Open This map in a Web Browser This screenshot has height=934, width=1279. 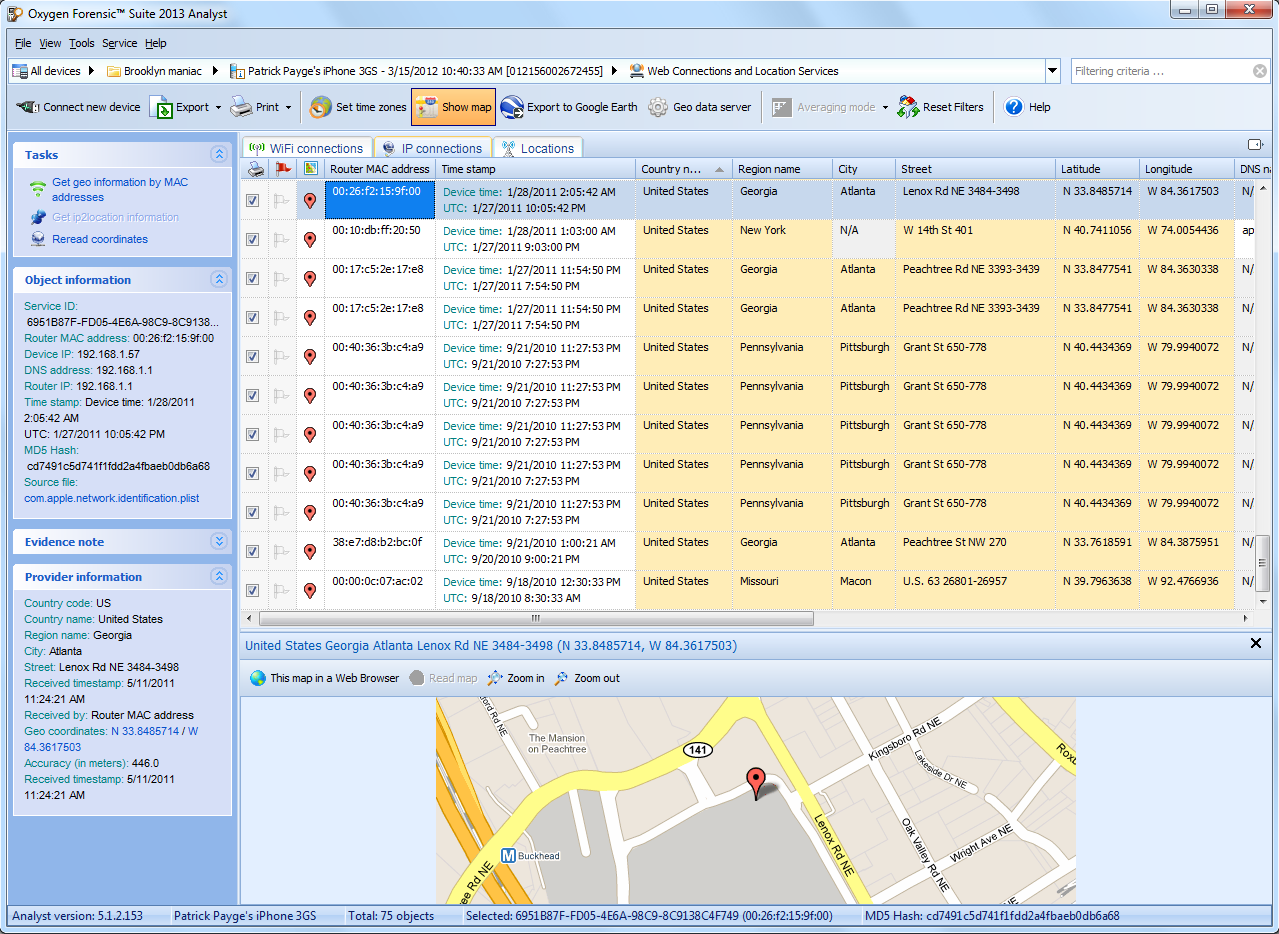coord(324,678)
